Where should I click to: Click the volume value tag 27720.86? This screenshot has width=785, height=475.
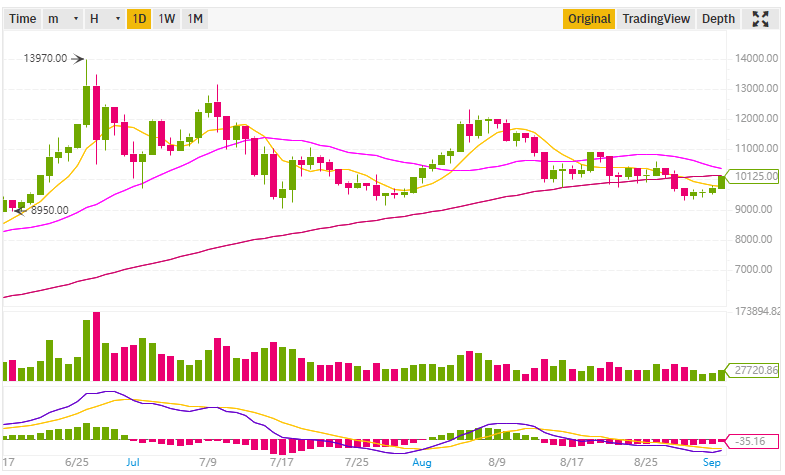(x=755, y=370)
